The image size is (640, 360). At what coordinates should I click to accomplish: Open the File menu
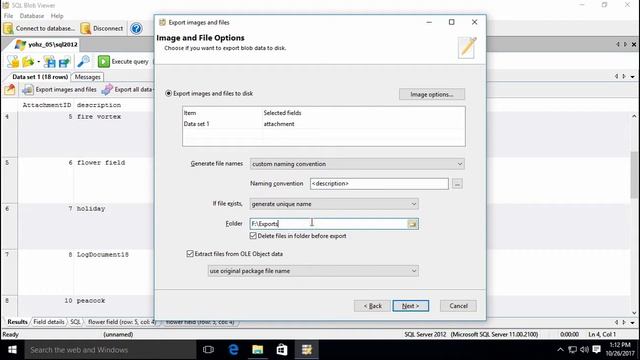point(8,16)
